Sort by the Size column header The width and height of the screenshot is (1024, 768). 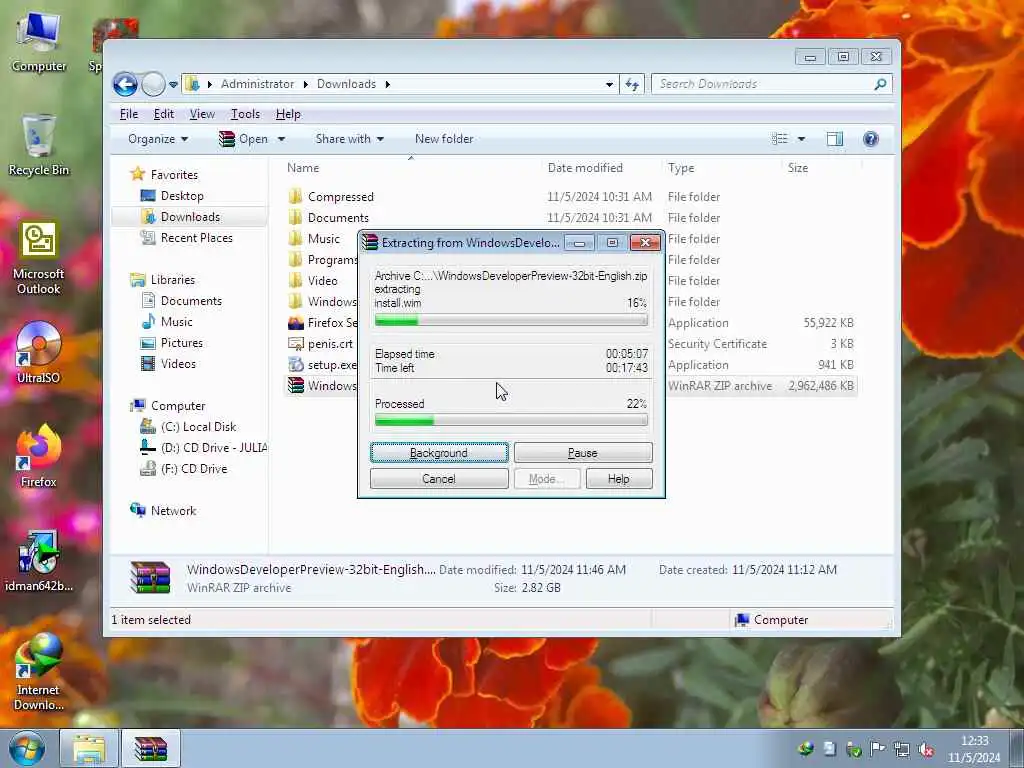(x=797, y=168)
